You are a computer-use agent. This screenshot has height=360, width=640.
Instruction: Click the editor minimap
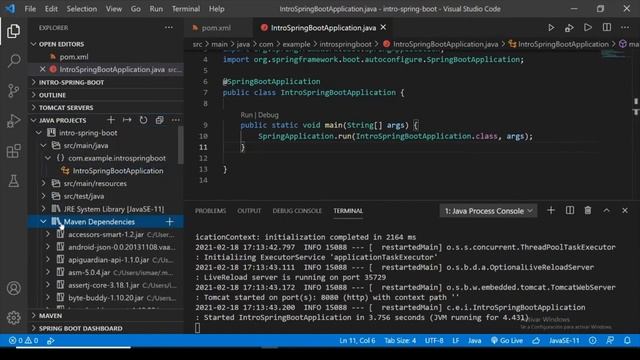coord(614,55)
